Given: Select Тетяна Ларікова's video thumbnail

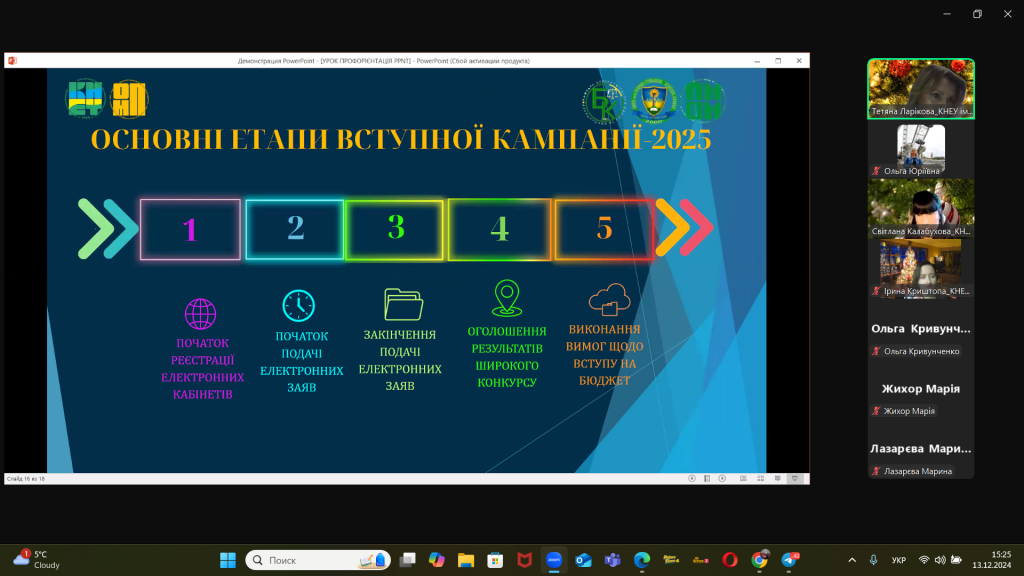Looking at the screenshot, I should pyautogui.click(x=921, y=88).
